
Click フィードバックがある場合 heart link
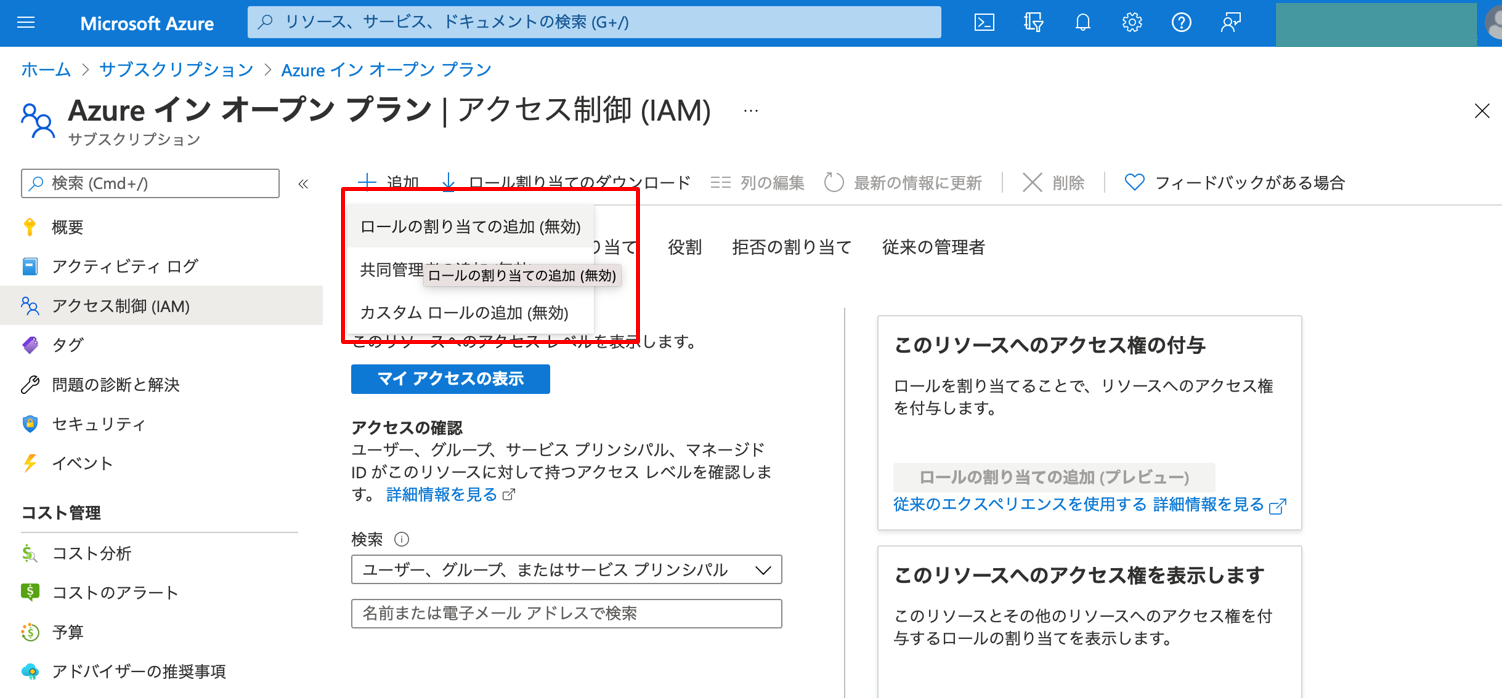1234,183
